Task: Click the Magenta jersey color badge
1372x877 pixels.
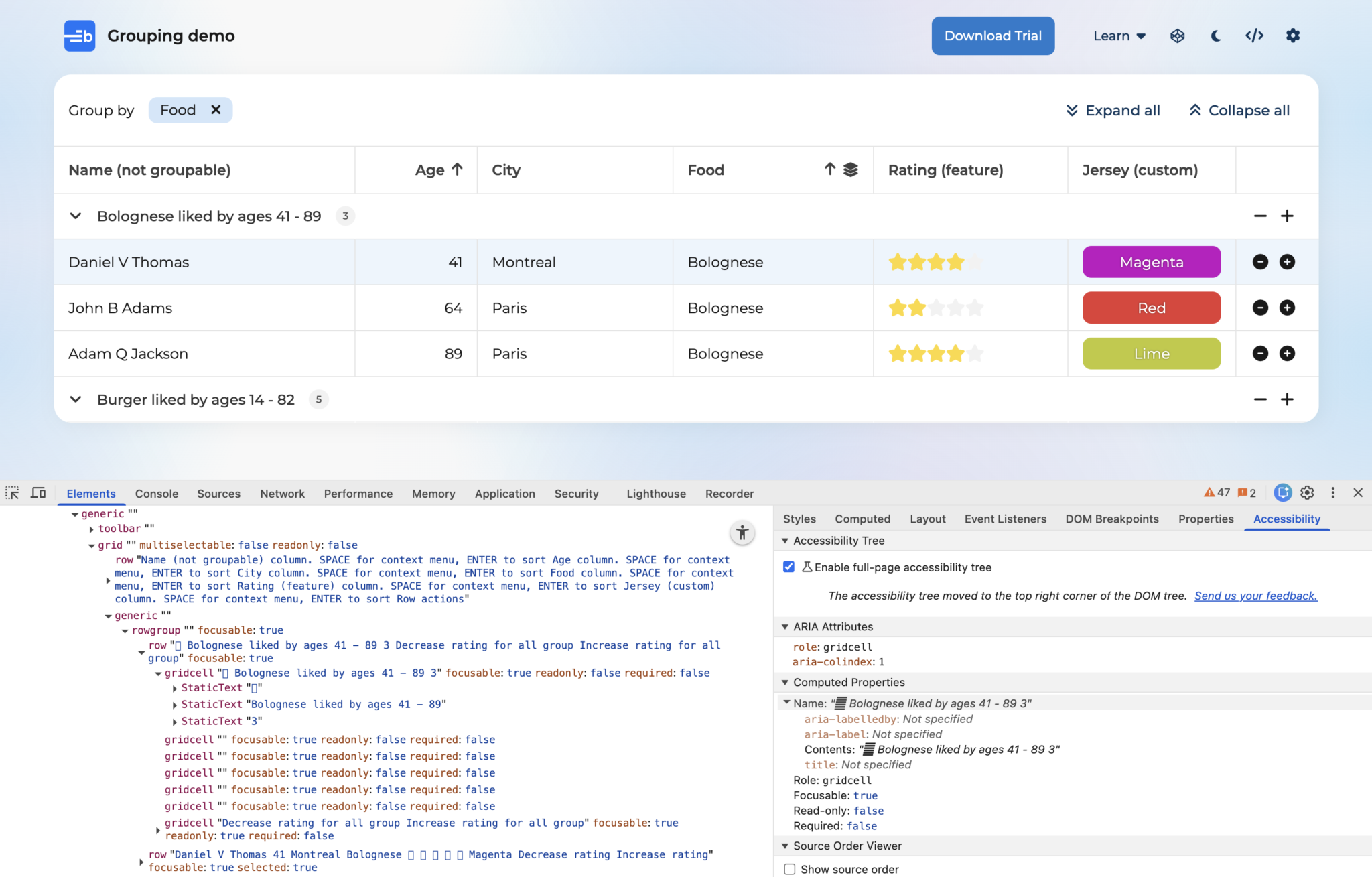Action: point(1152,262)
